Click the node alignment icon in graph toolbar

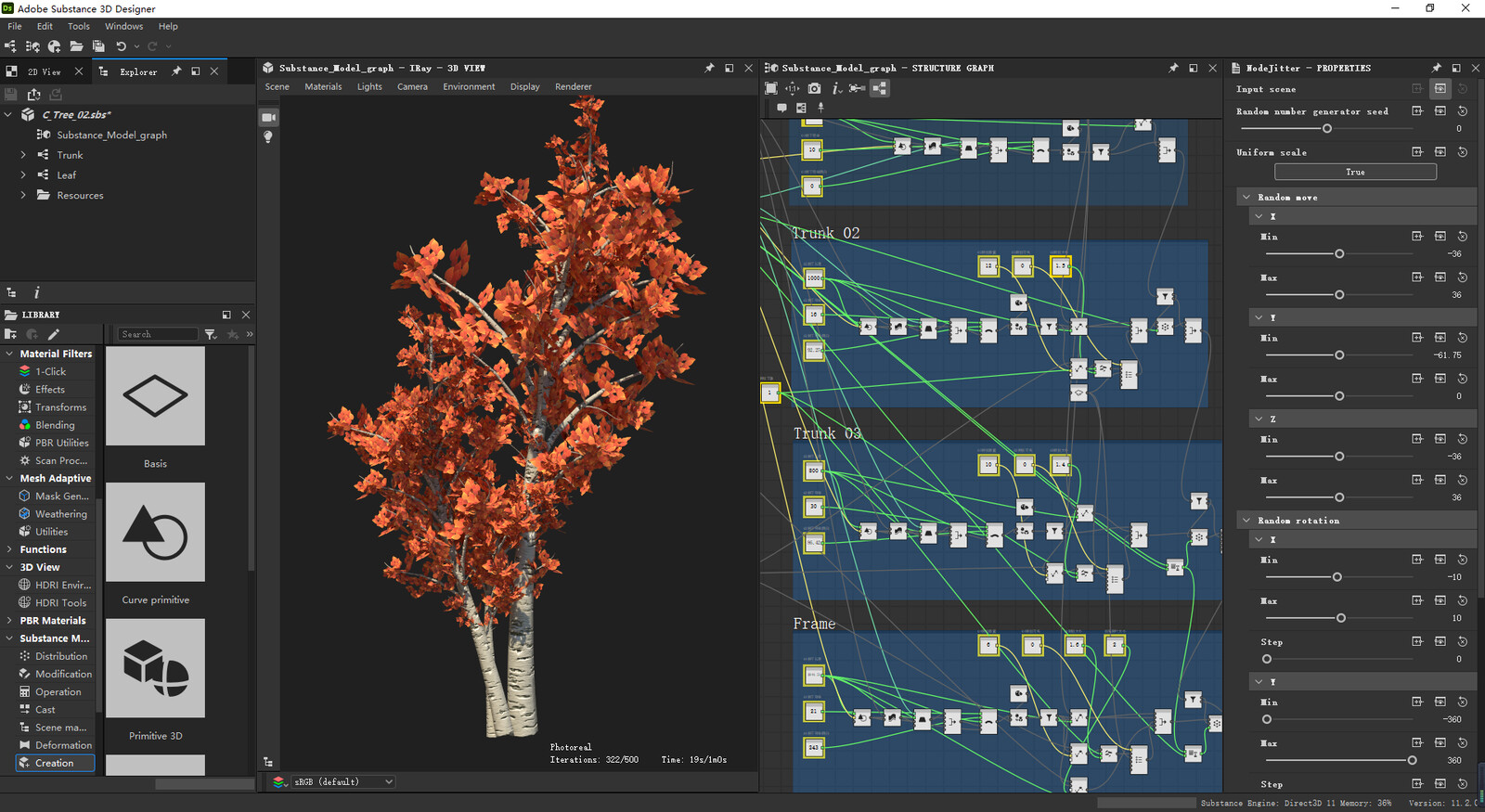point(857,88)
